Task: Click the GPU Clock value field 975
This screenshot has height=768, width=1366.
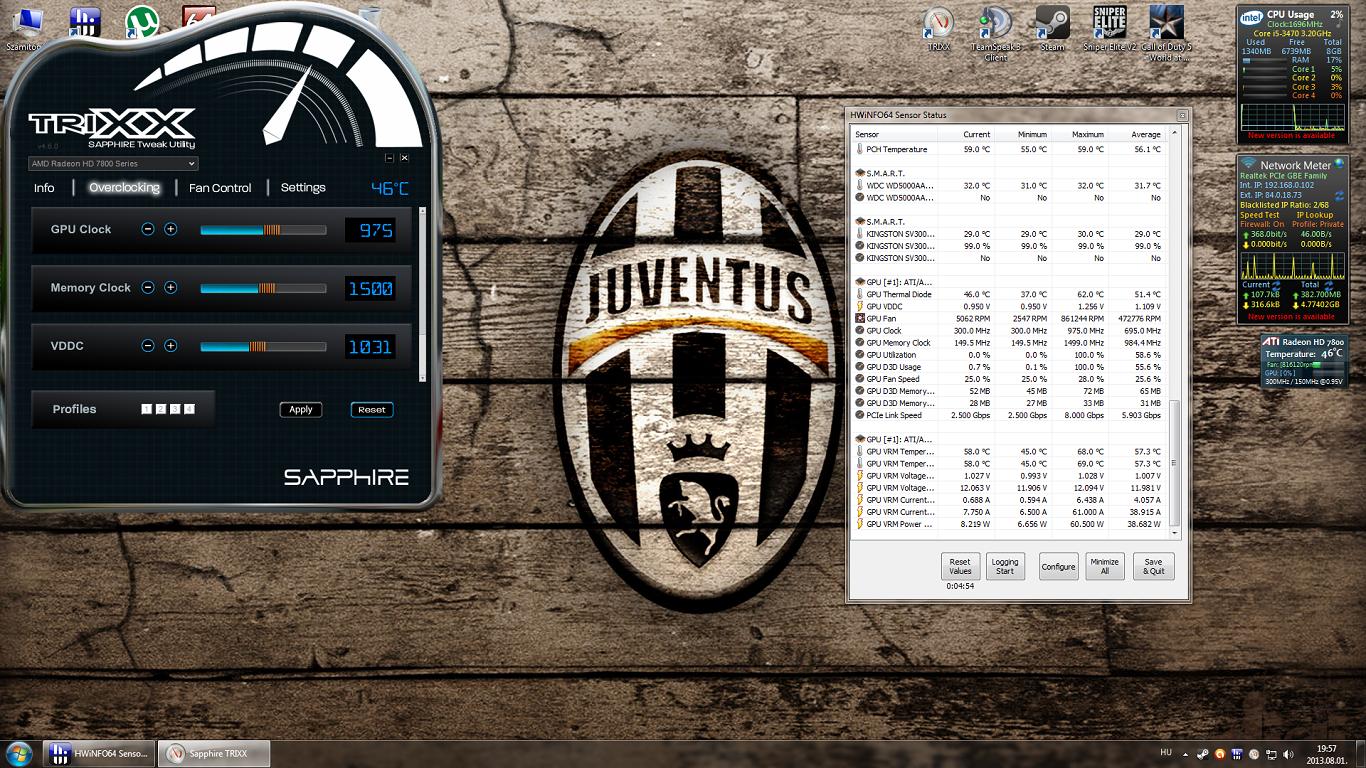Action: (370, 230)
